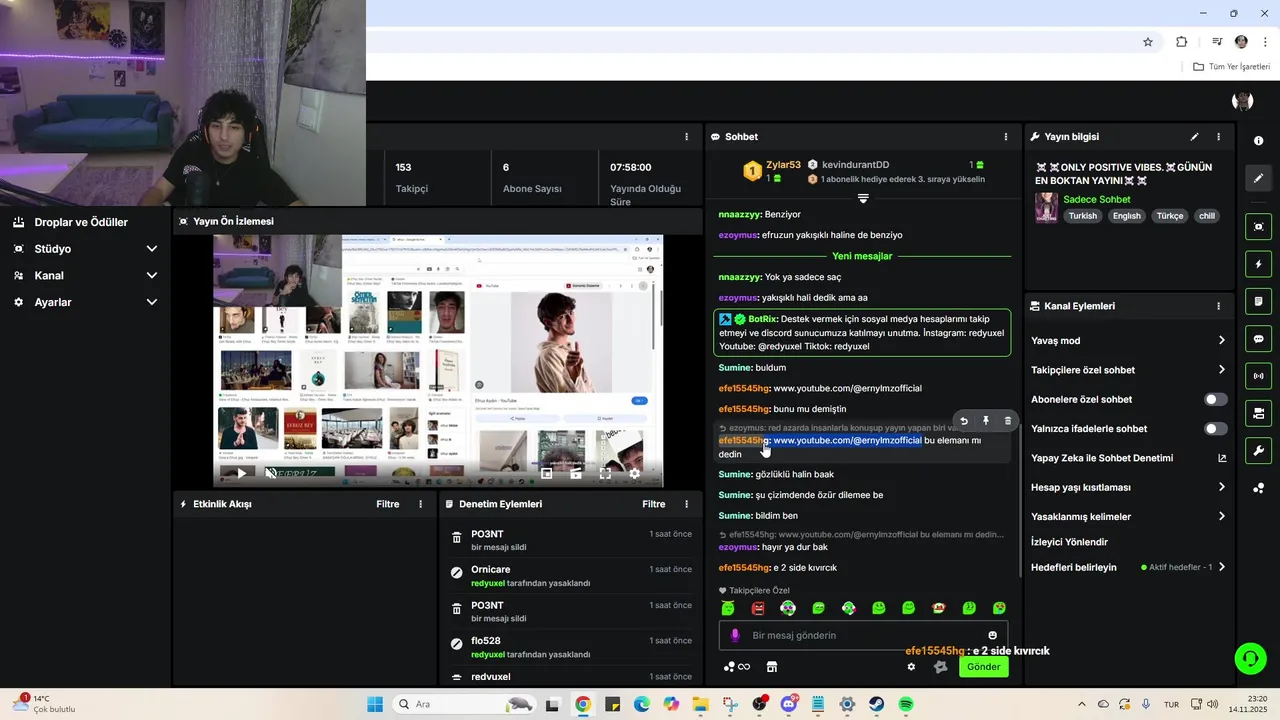Open the Kanal Eylemleri three-dot menu

[x=1218, y=306]
